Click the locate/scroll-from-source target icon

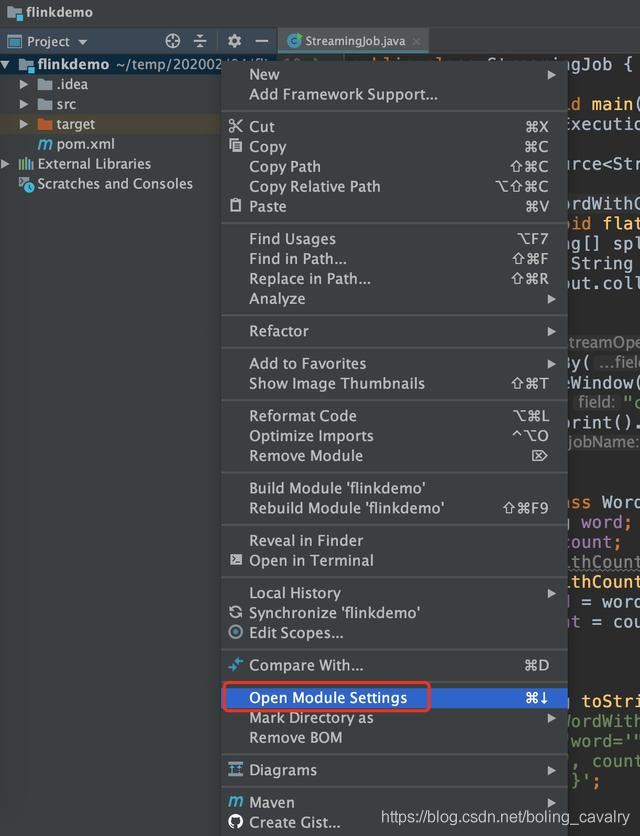tap(173, 41)
